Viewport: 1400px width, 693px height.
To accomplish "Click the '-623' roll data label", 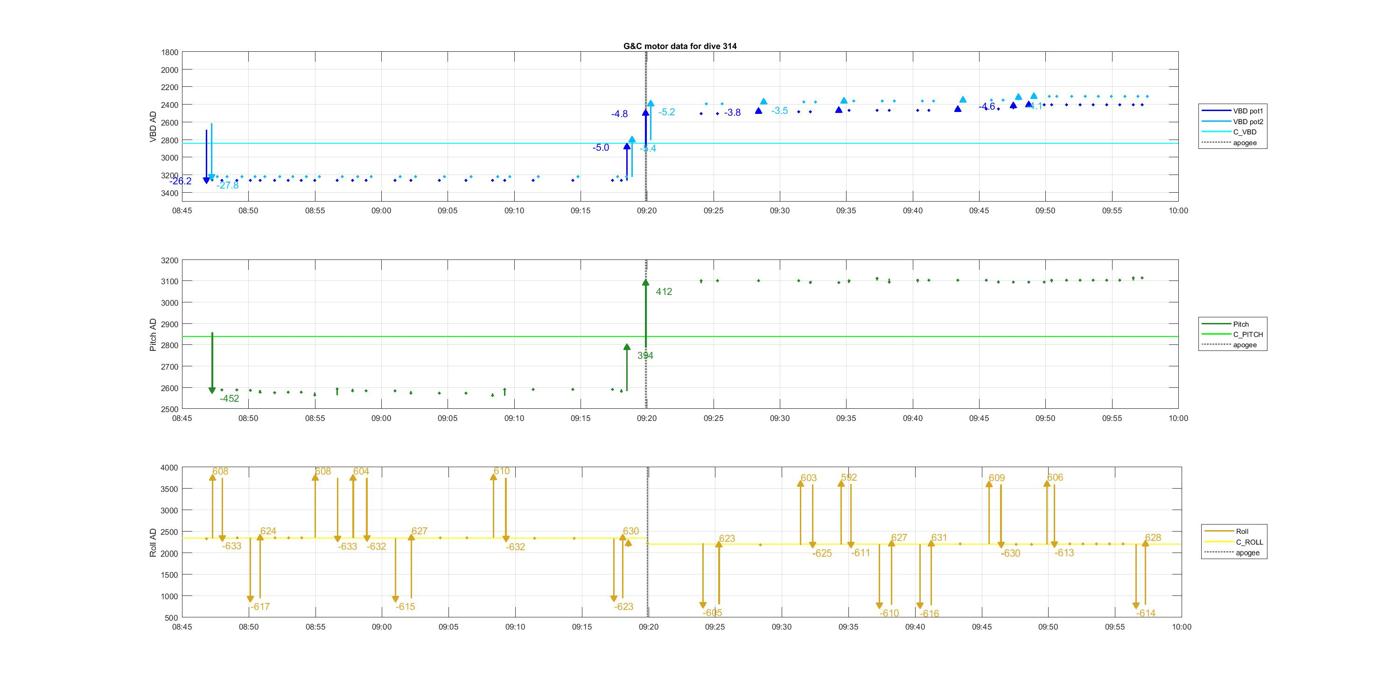I will coord(624,607).
